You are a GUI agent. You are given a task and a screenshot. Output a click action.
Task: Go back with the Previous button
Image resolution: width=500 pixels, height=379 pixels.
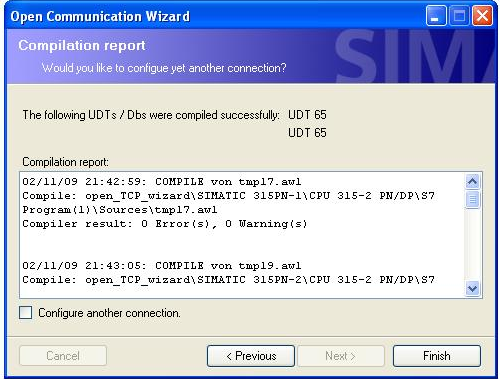point(251,356)
